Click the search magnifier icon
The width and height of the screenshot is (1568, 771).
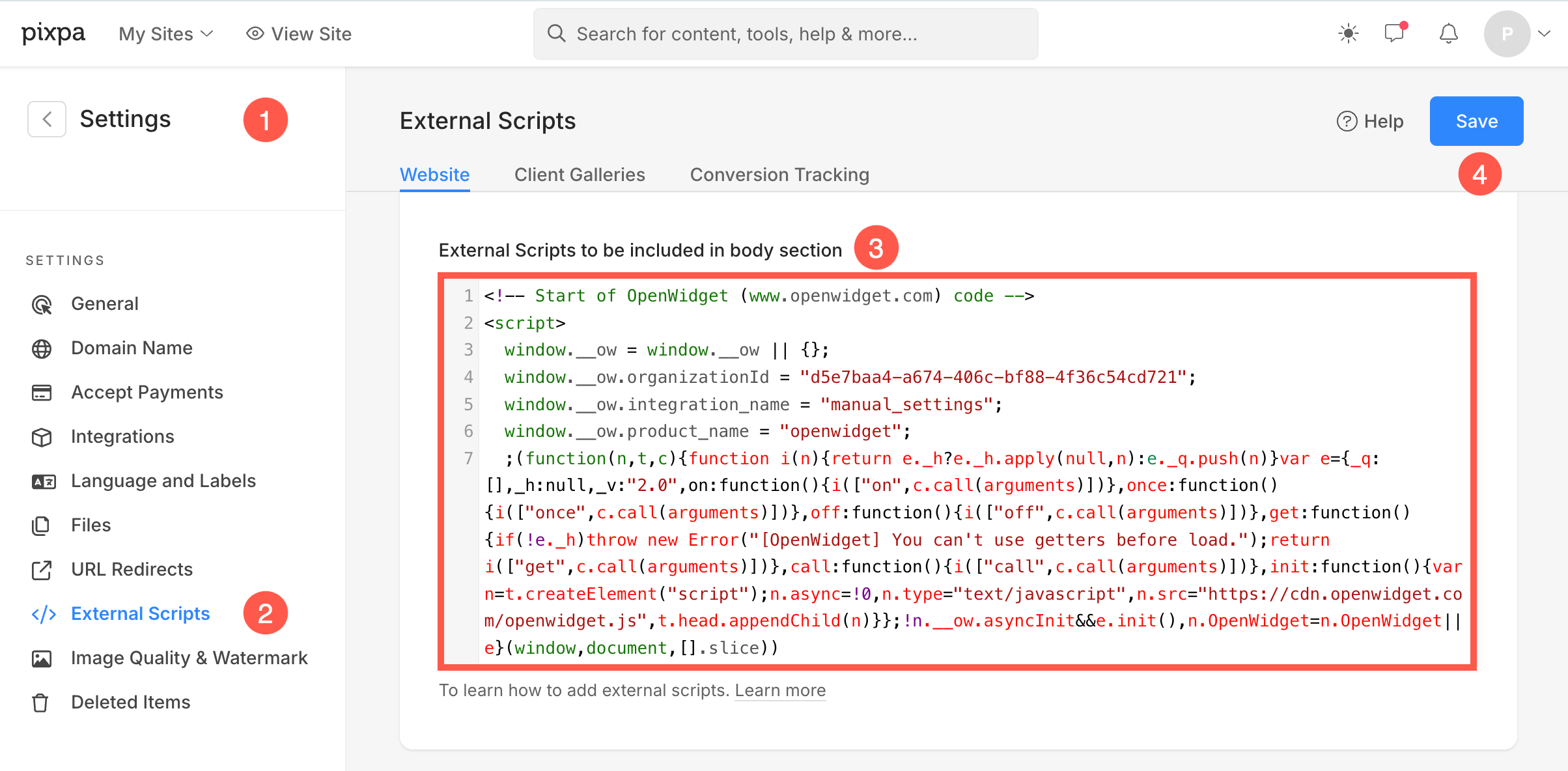coord(556,33)
